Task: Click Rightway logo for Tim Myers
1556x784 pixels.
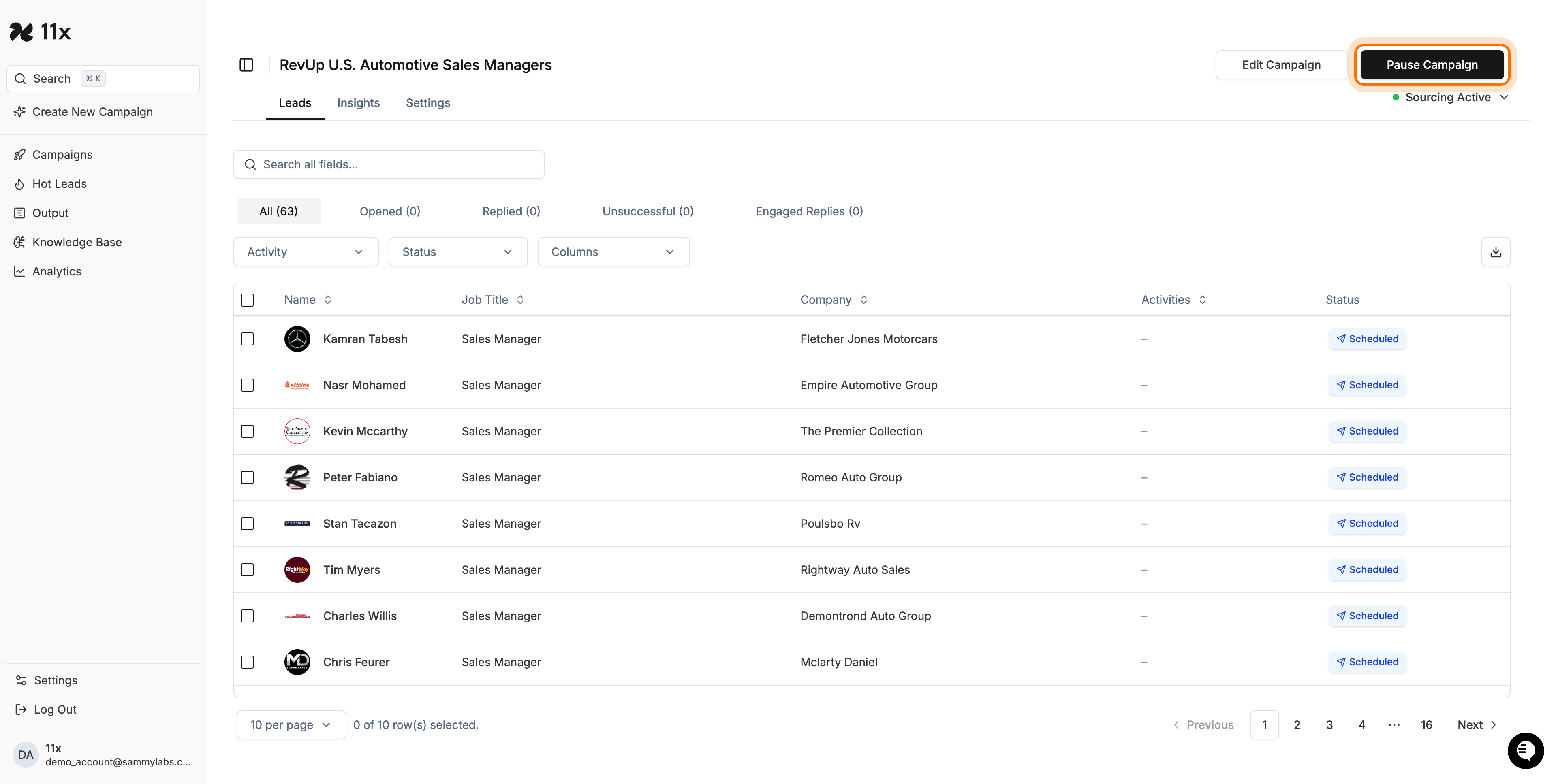Action: [x=297, y=570]
